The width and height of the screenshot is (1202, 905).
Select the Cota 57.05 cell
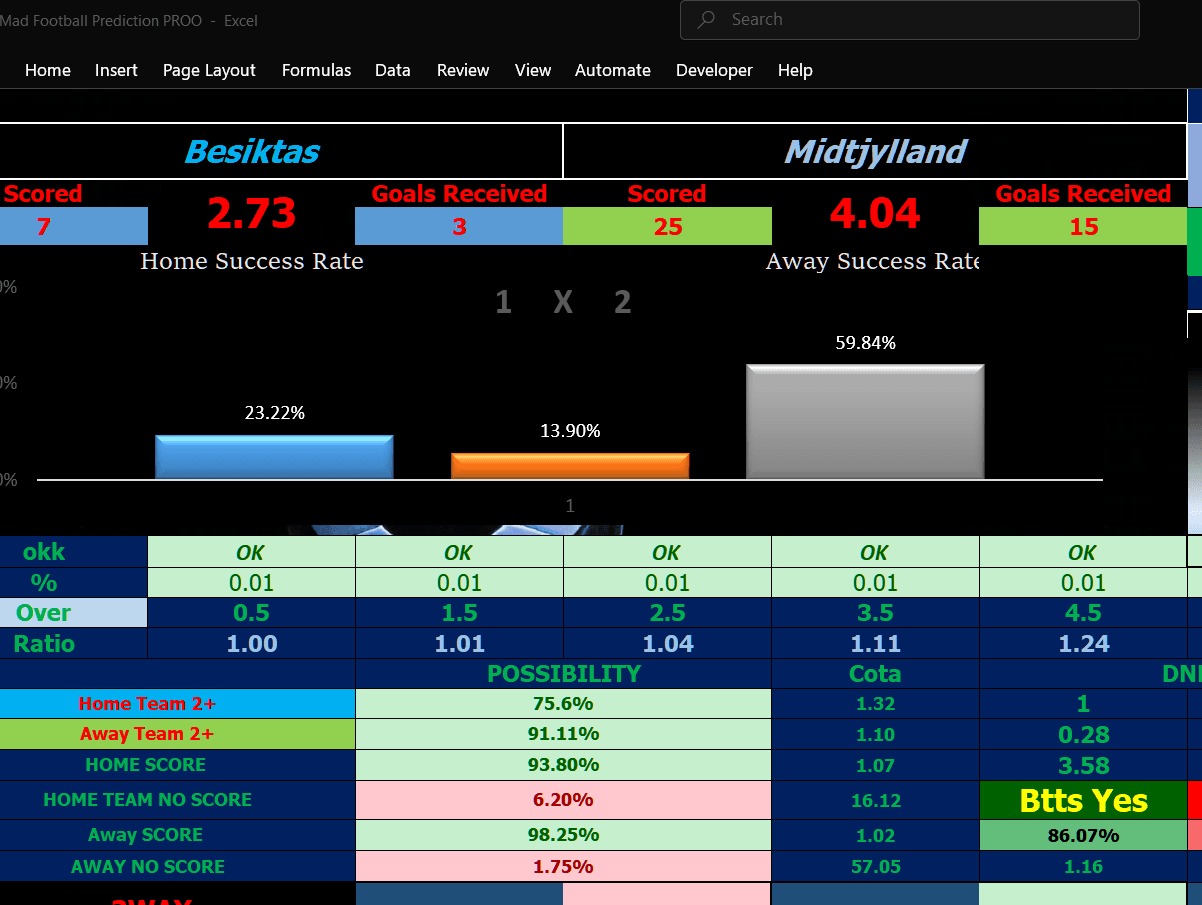[875, 866]
